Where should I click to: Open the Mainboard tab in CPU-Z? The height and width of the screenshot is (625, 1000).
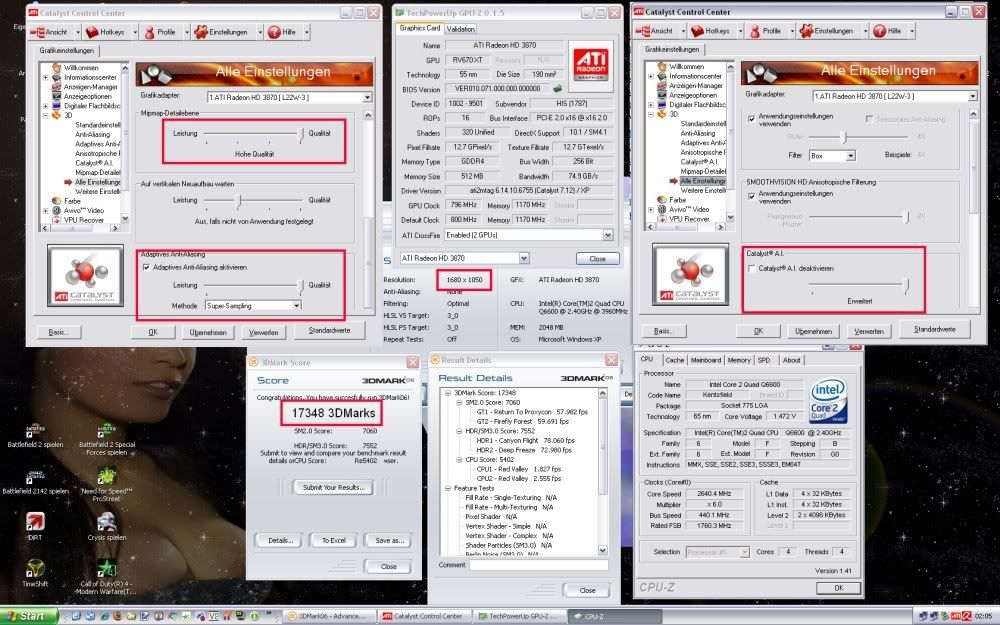pos(705,360)
